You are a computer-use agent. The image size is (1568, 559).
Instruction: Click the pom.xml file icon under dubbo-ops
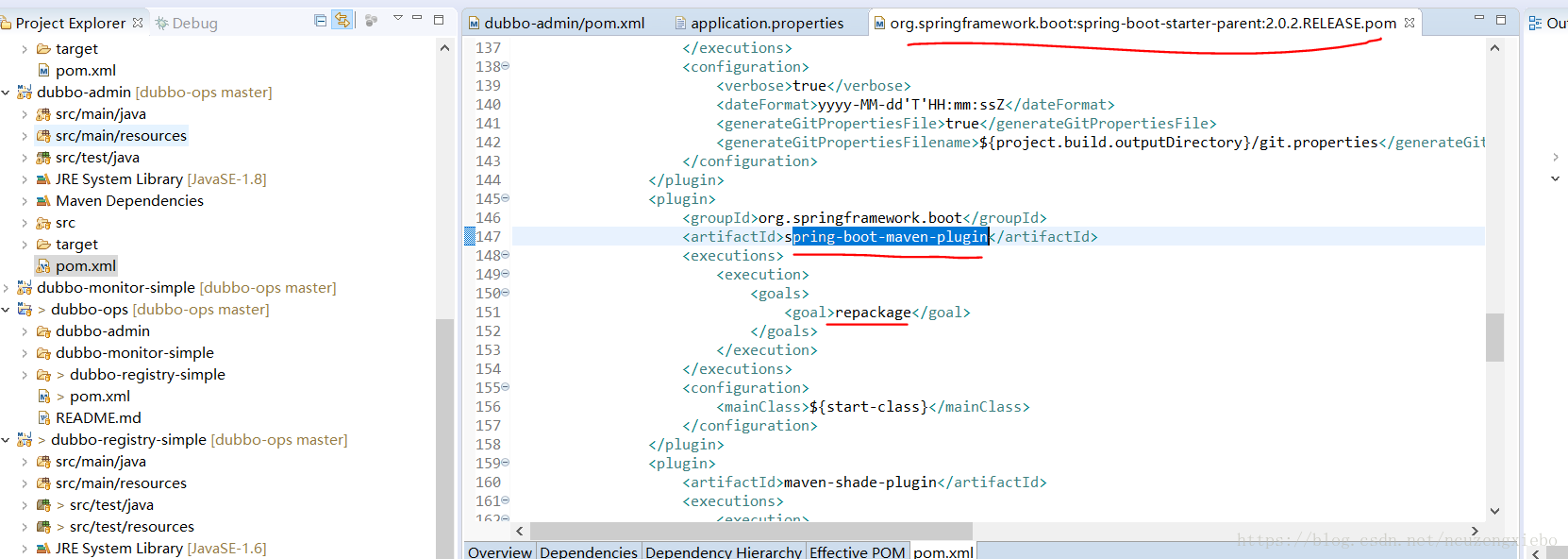(43, 397)
